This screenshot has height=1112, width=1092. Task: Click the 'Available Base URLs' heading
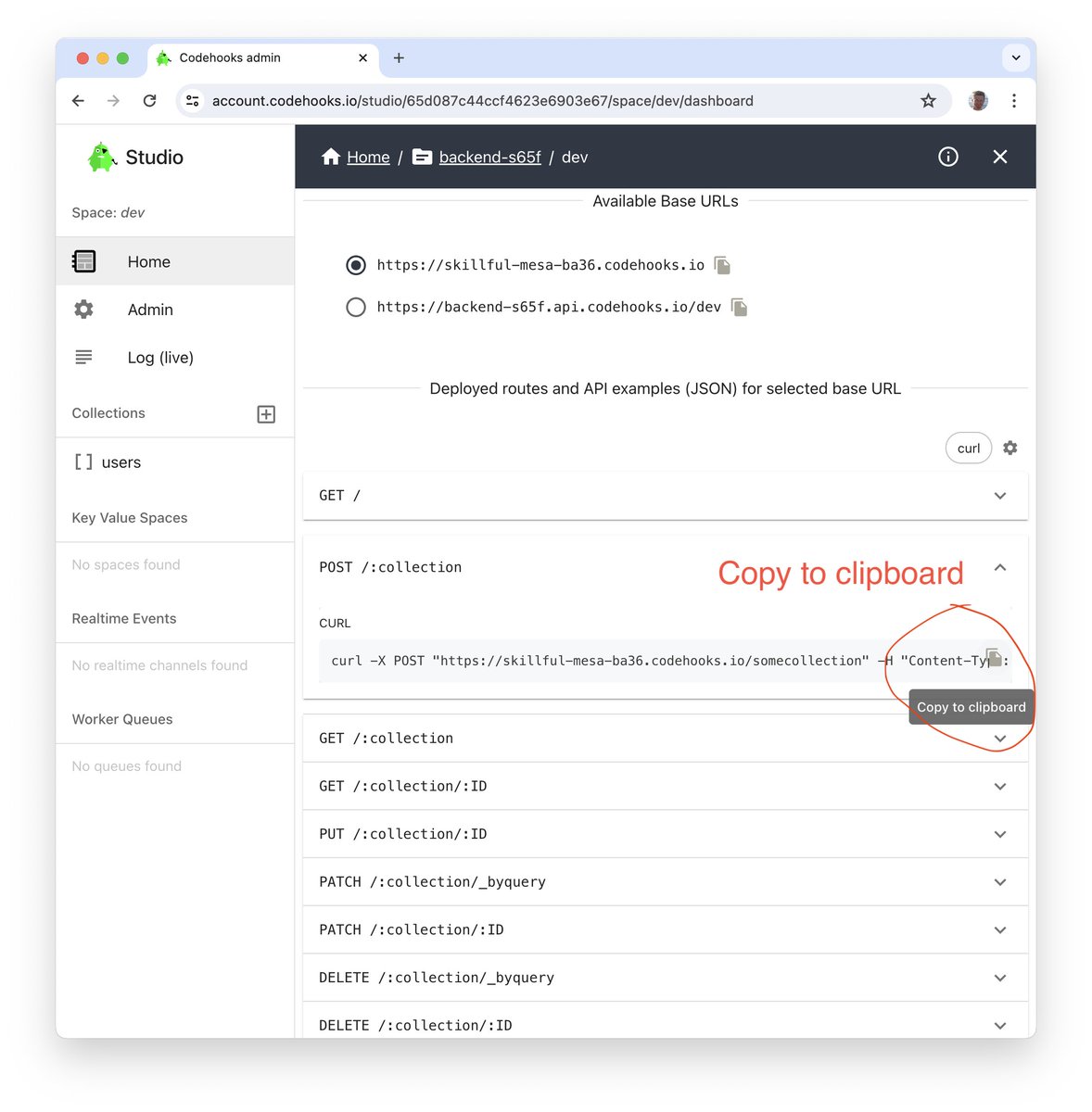pos(666,201)
